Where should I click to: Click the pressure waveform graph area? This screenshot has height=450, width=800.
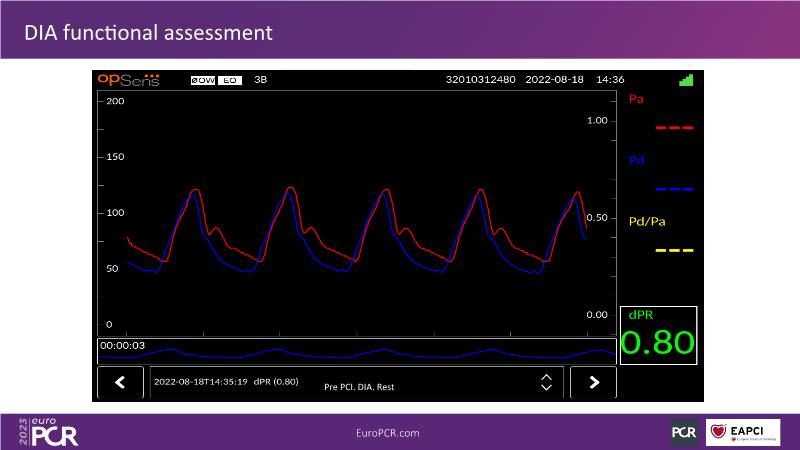point(350,220)
